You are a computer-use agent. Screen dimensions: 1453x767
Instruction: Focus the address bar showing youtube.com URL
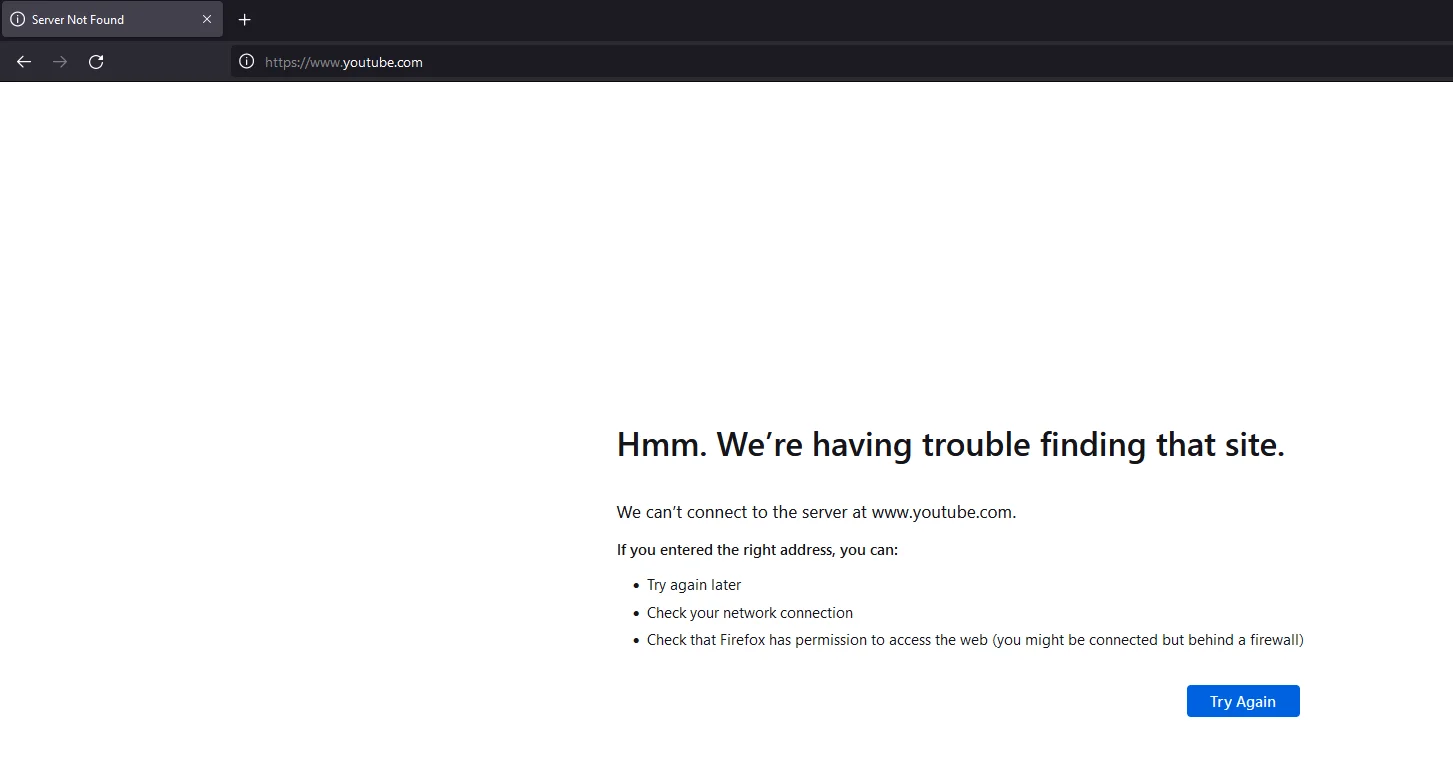tap(840, 62)
